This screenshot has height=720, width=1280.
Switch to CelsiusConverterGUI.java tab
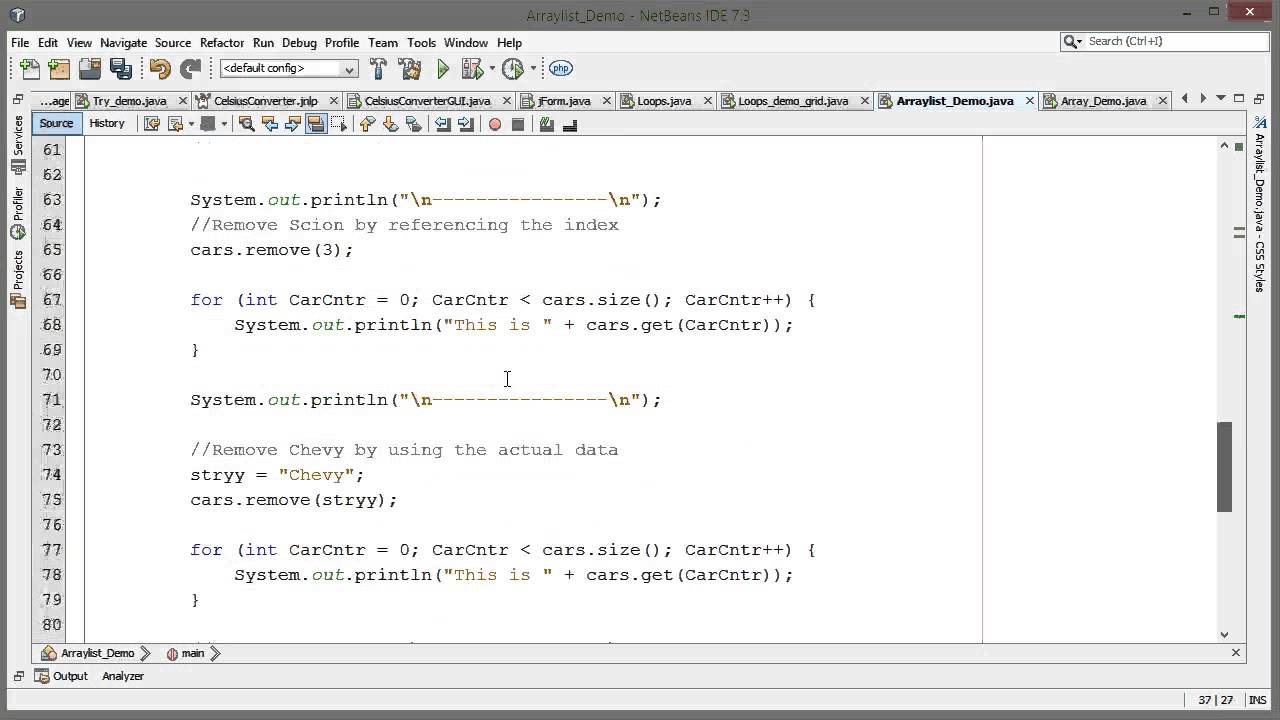point(427,101)
